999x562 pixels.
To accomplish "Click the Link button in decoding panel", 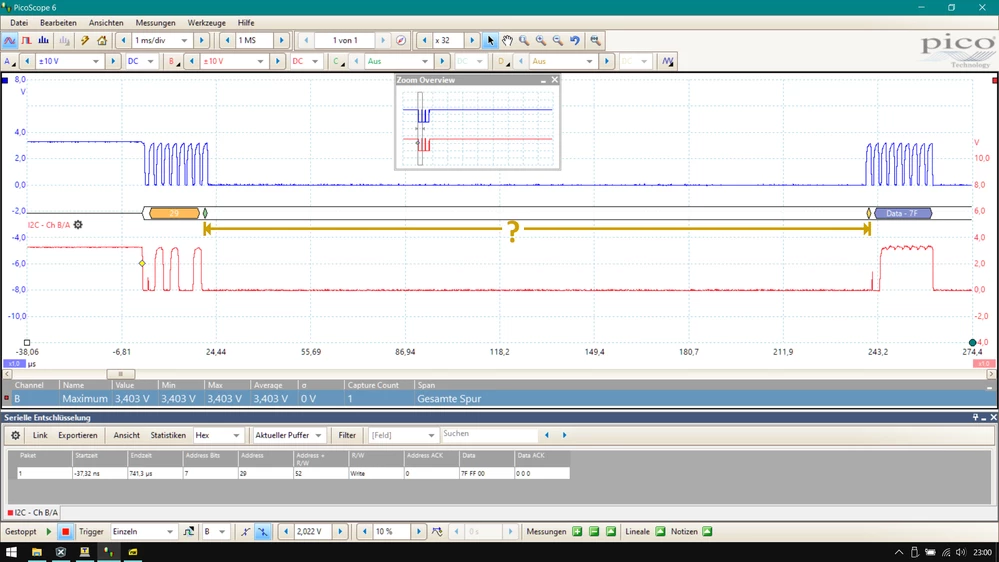I will point(40,435).
